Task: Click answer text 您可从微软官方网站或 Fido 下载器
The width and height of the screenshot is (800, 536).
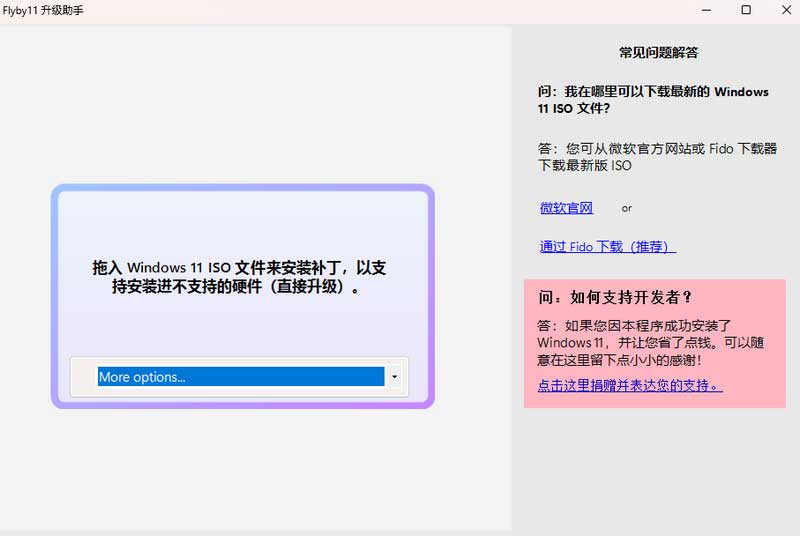Action: 657,157
